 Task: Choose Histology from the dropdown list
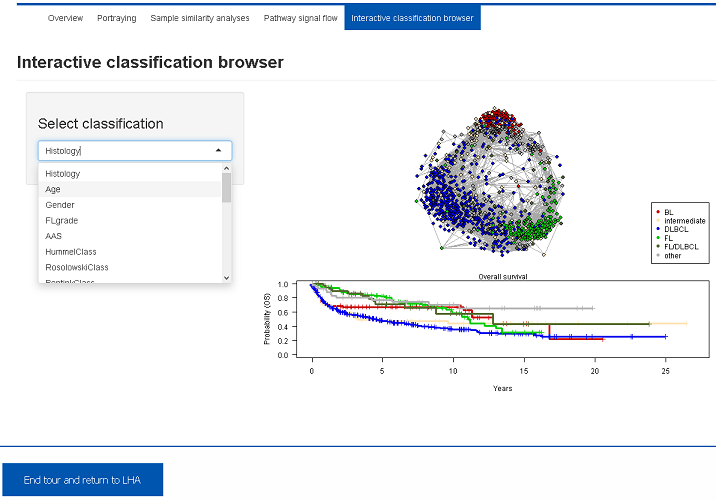point(63,174)
